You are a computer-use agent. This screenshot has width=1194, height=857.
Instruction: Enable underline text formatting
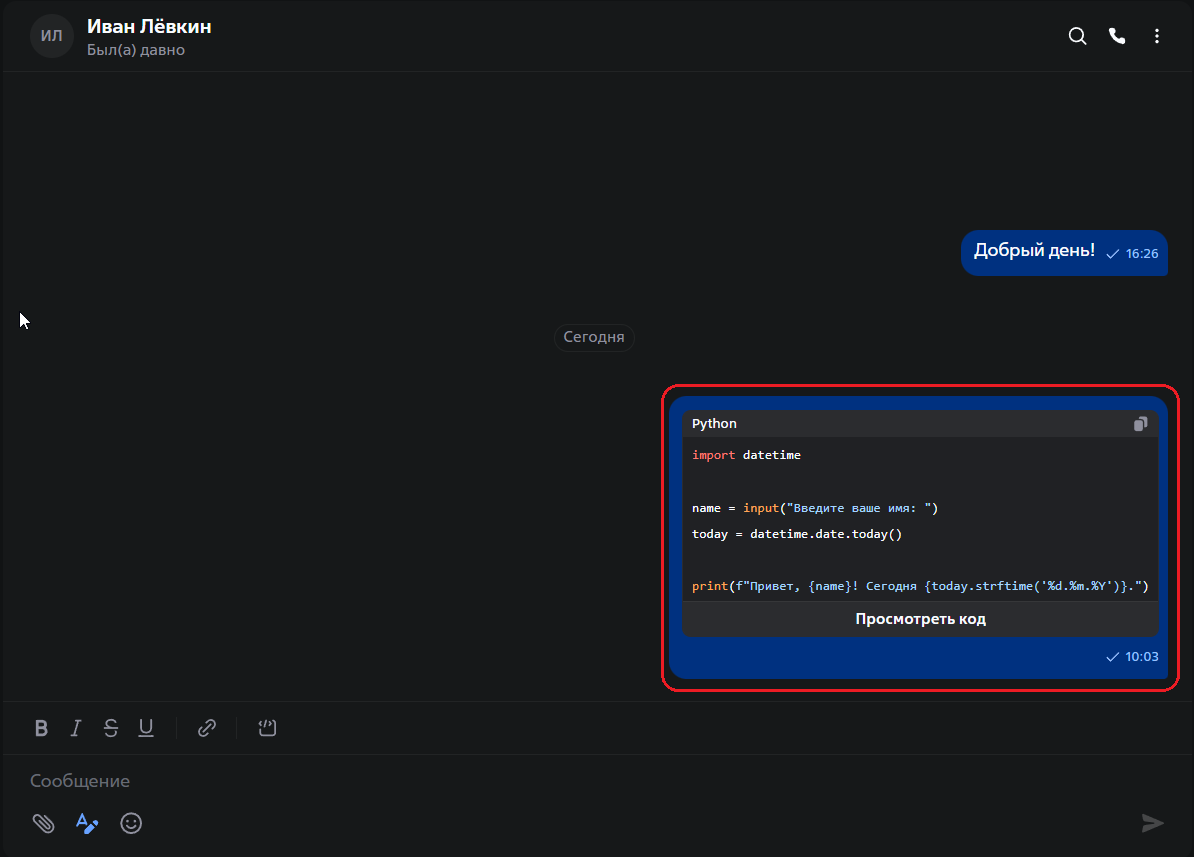tap(146, 728)
